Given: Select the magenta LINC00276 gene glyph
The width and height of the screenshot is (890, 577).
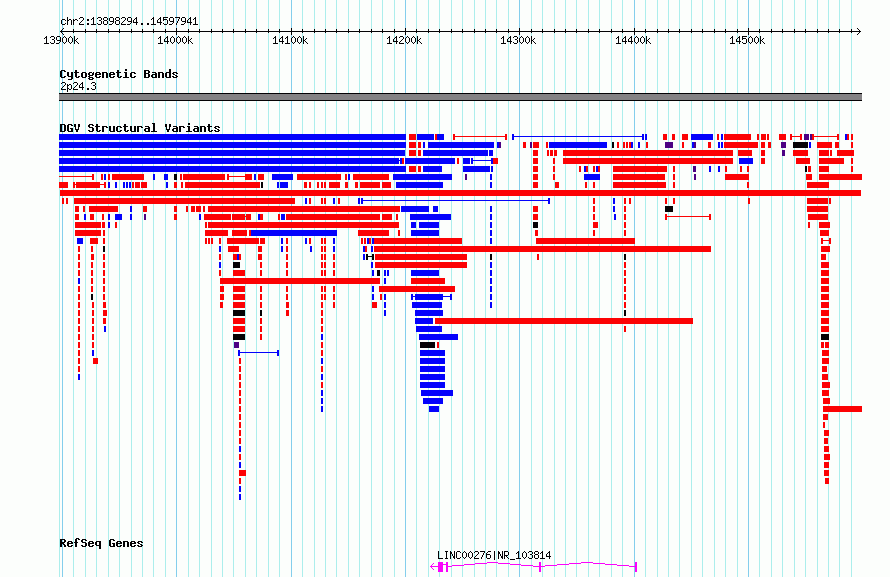Looking at the screenshot, I should (534, 566).
